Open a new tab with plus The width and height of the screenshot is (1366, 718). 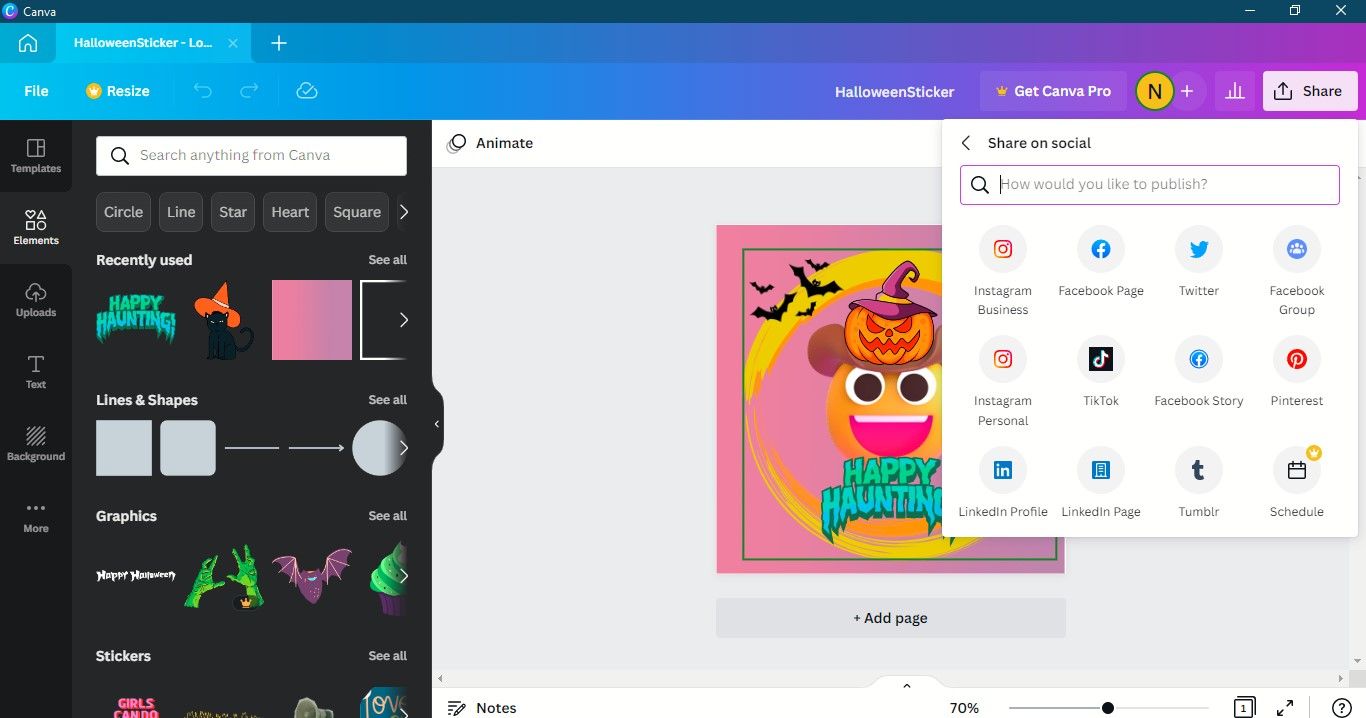[279, 43]
